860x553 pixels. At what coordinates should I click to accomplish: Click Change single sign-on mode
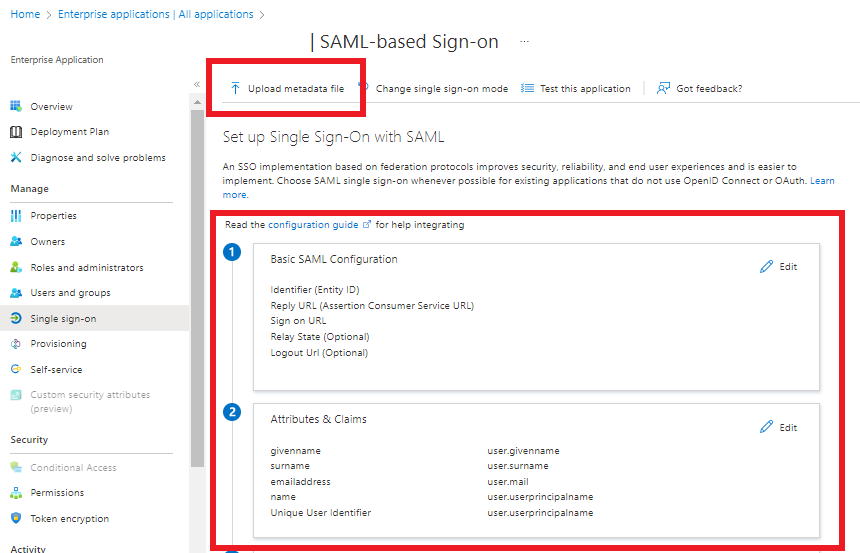pos(441,88)
